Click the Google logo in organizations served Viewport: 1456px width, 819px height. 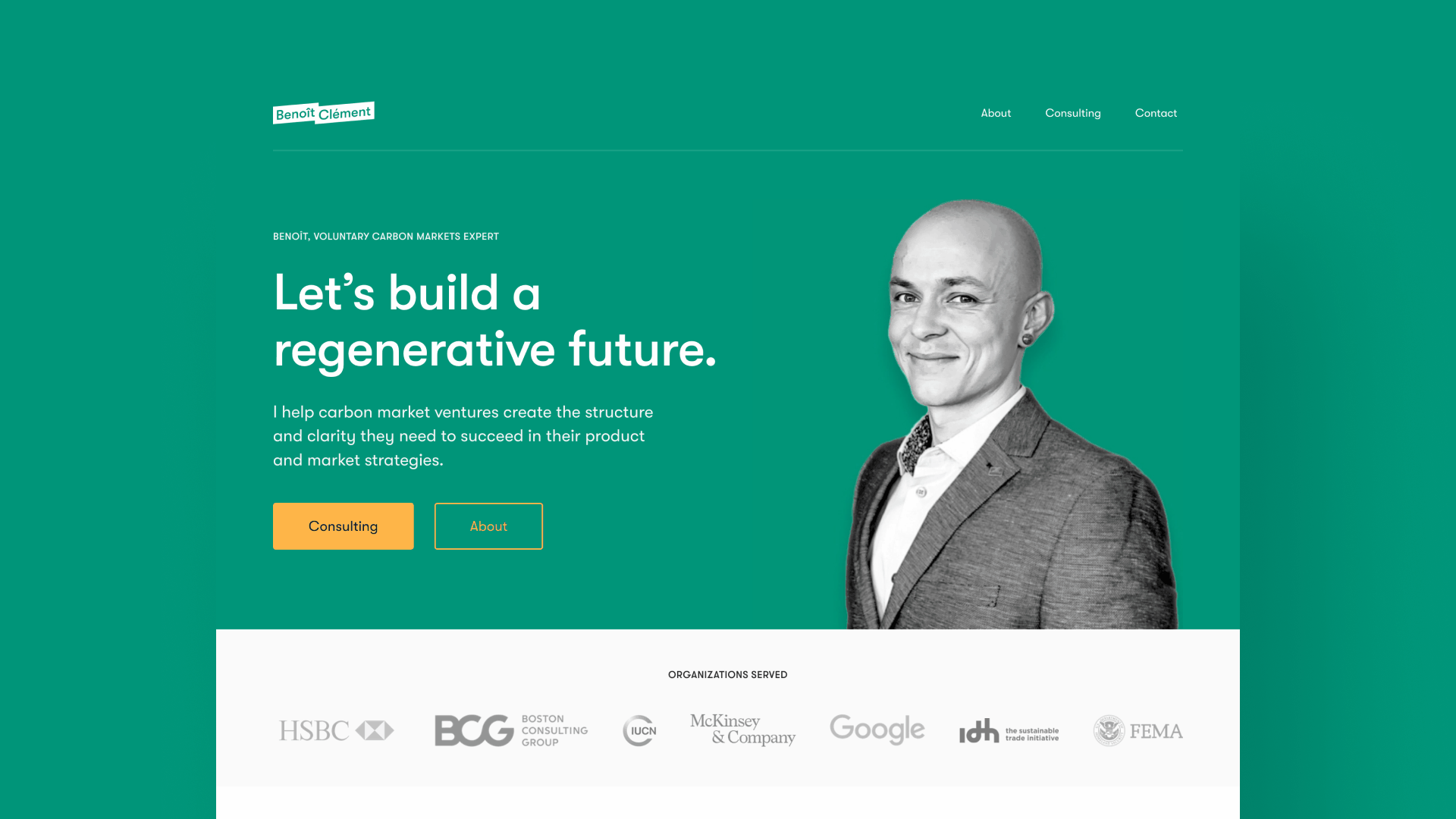coord(877,730)
